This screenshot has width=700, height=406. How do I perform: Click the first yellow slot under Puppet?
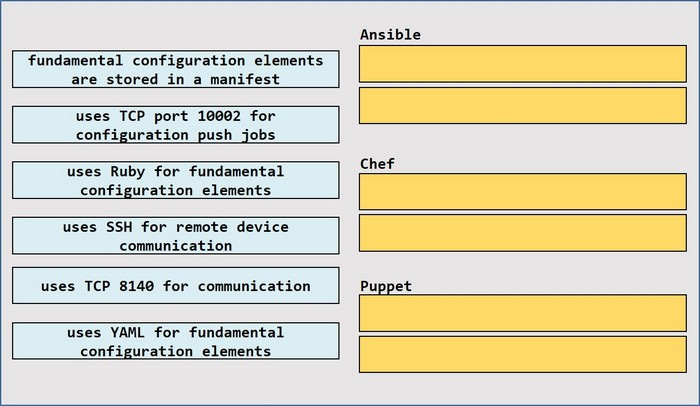coord(523,313)
